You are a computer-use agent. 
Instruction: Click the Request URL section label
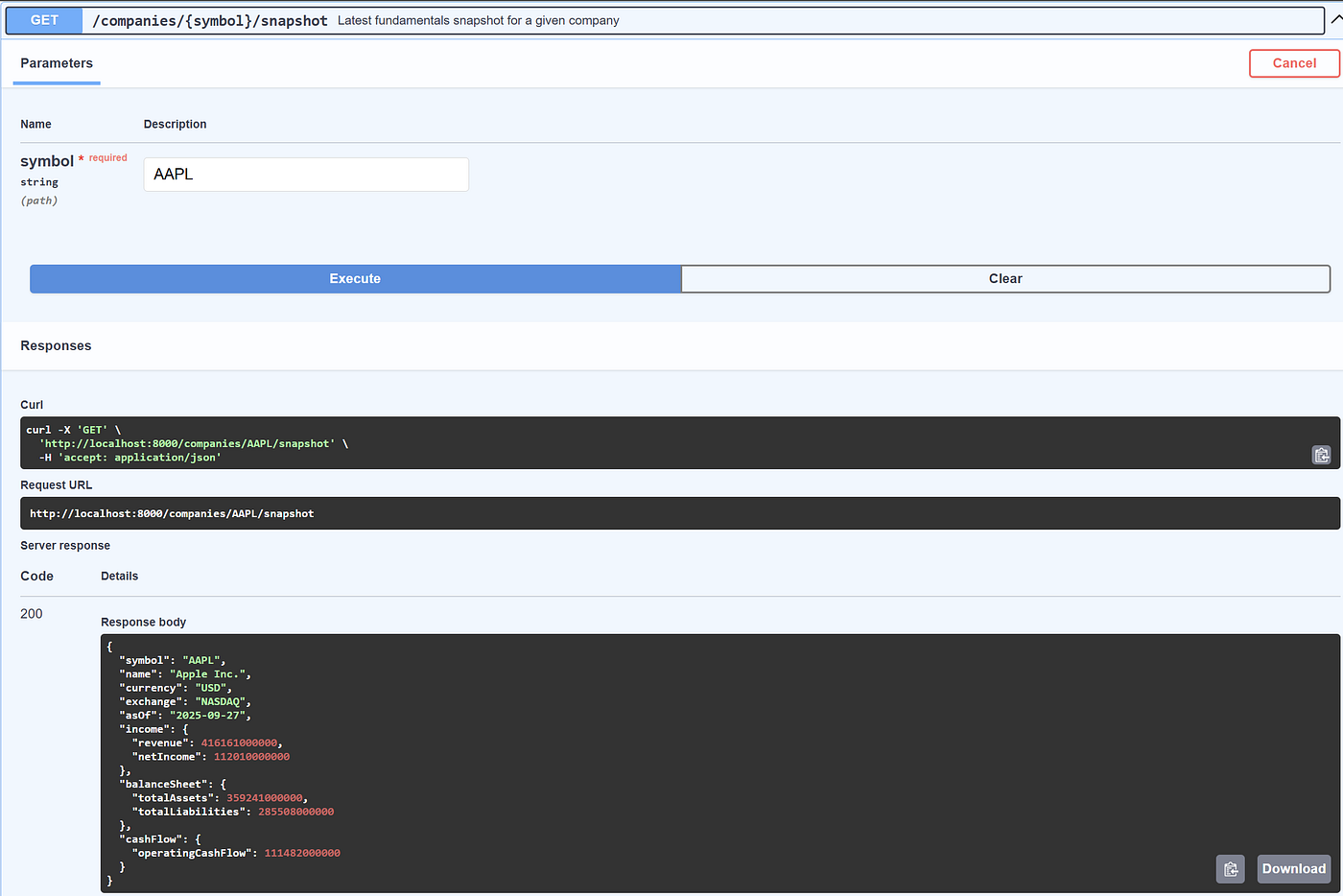pyautogui.click(x=56, y=485)
